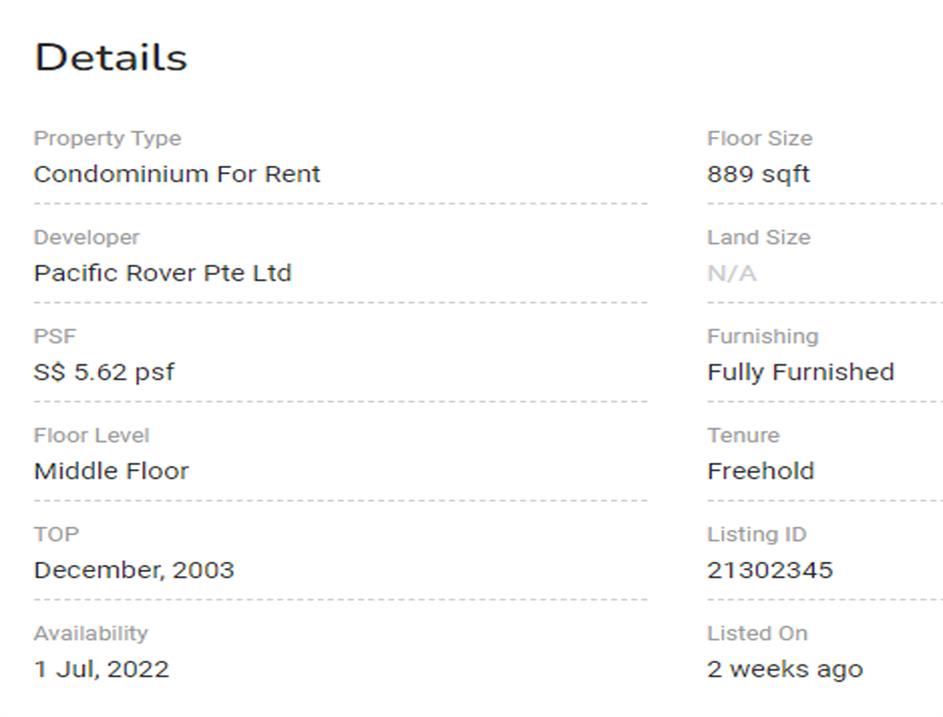The width and height of the screenshot is (943, 717).
Task: Click the Listed On label
Action: (x=757, y=633)
